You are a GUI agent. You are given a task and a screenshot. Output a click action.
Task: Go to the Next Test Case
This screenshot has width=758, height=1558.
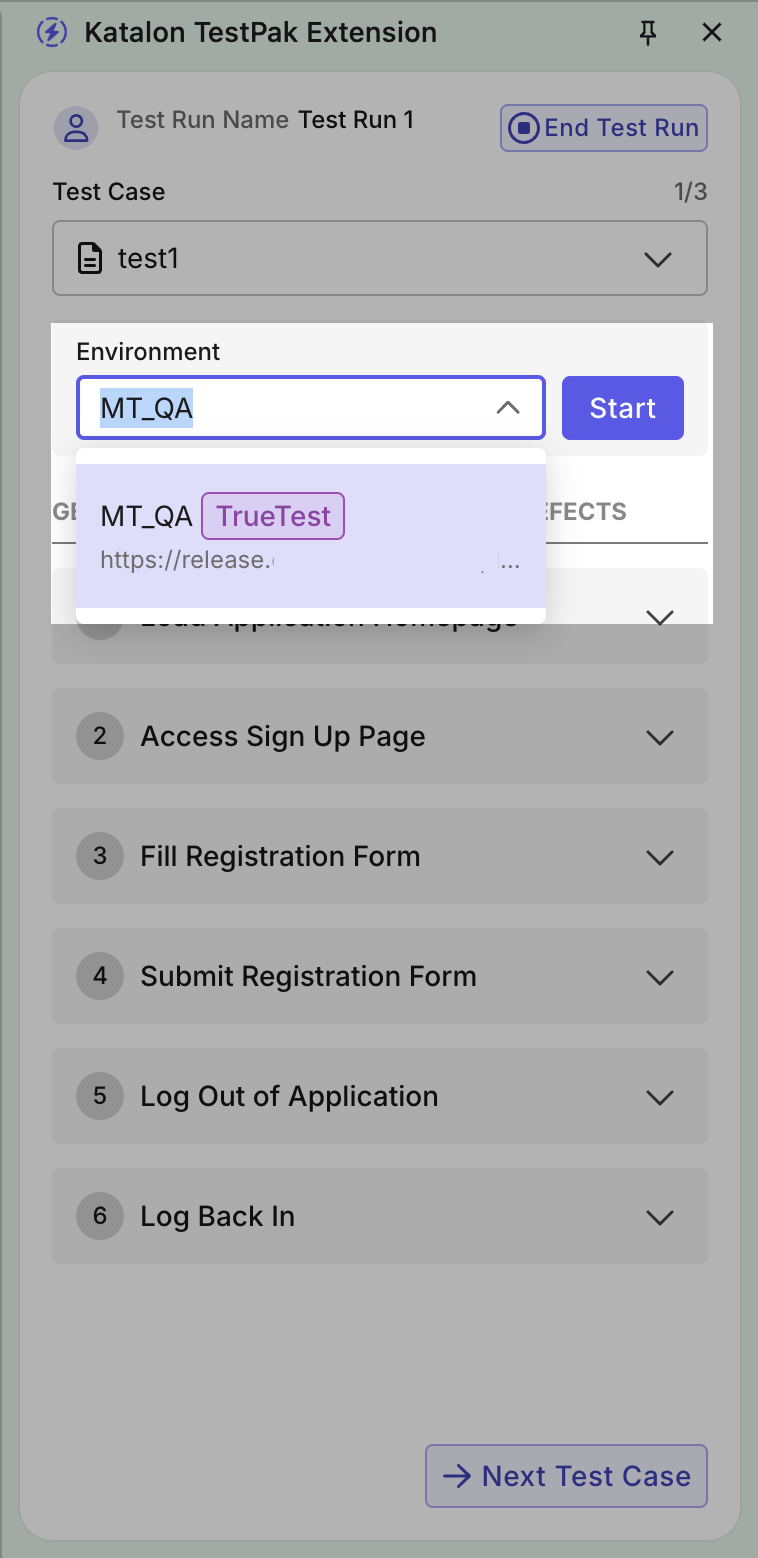coord(566,1476)
